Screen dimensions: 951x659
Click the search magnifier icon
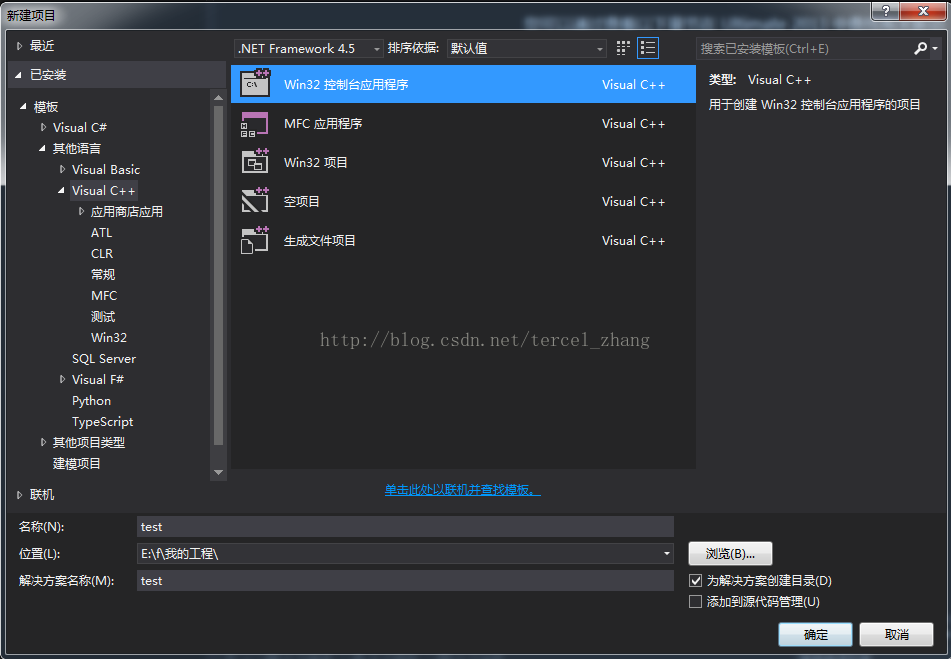pos(921,49)
